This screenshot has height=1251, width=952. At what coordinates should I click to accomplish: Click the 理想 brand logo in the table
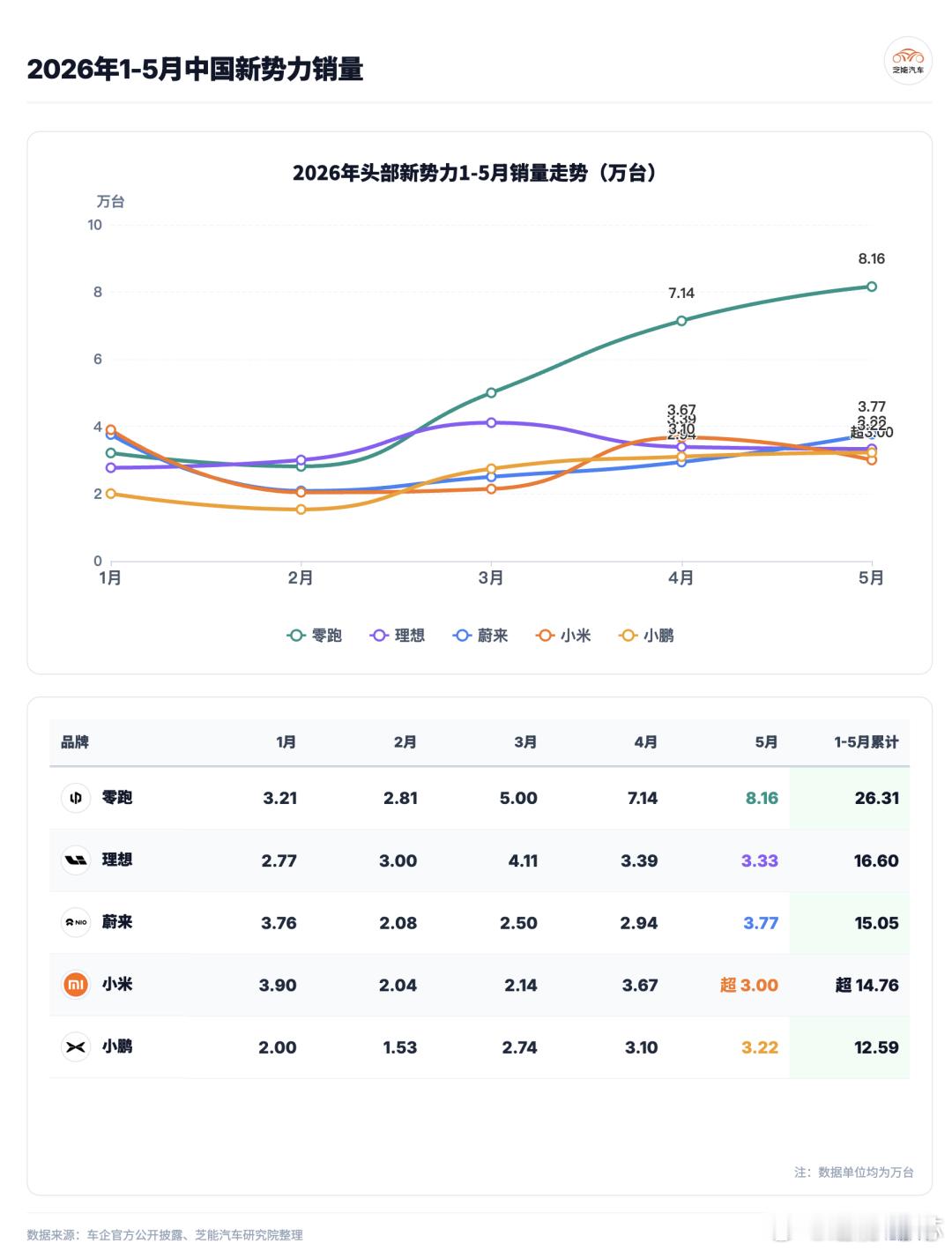click(x=76, y=860)
